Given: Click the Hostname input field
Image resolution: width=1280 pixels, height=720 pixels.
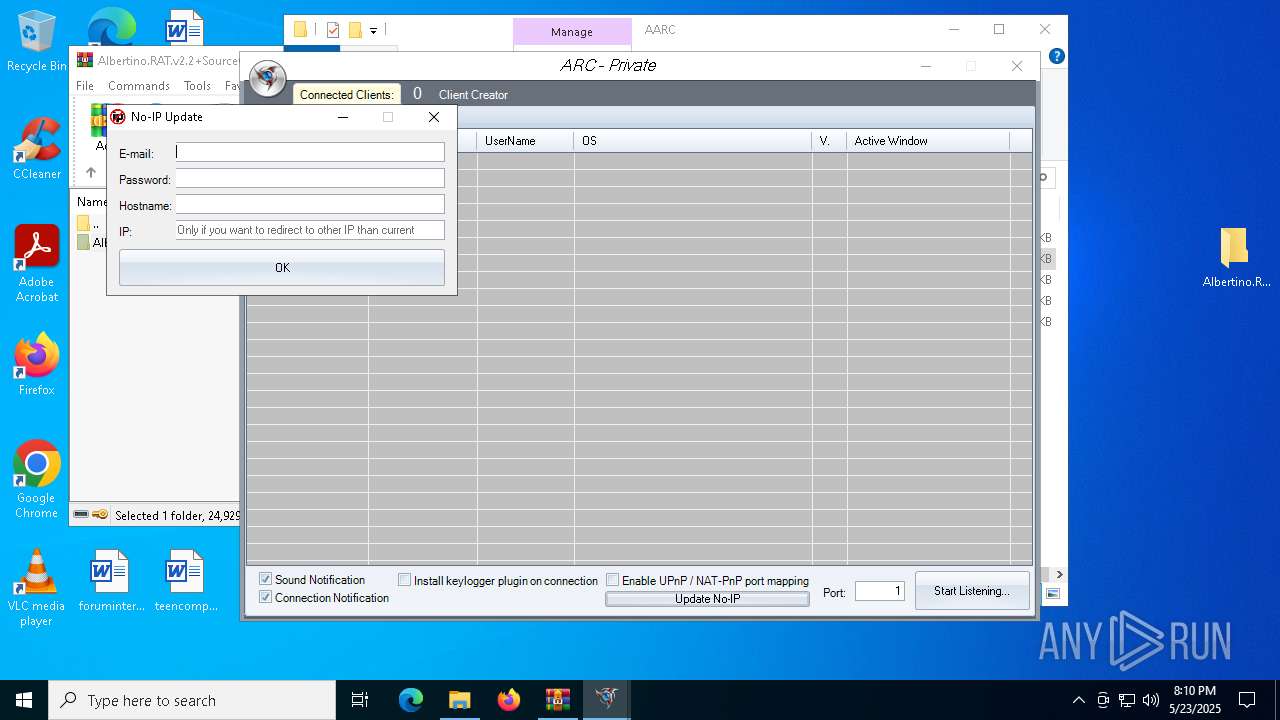Looking at the screenshot, I should tap(310, 204).
